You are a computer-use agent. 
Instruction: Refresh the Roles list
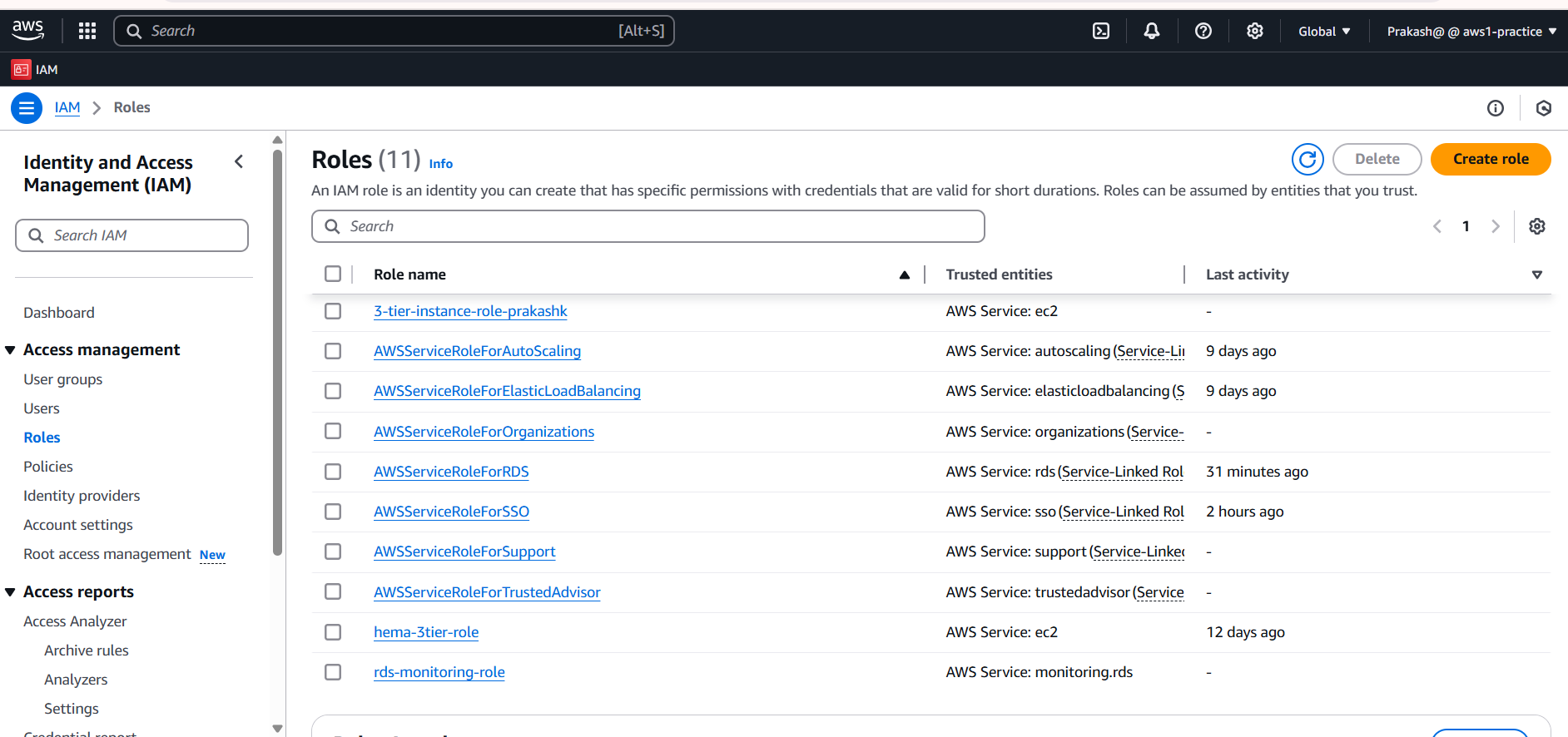pos(1307,159)
